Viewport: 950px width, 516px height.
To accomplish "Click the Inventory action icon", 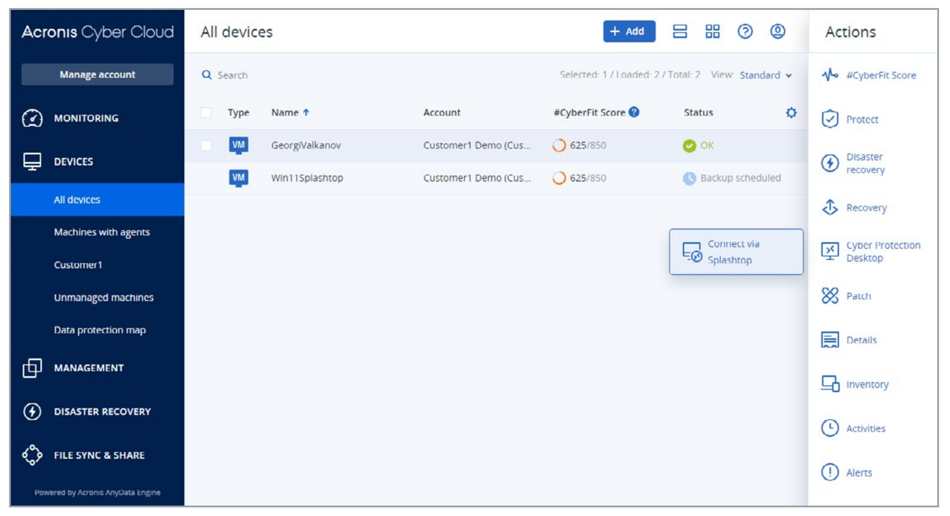I will click(829, 384).
